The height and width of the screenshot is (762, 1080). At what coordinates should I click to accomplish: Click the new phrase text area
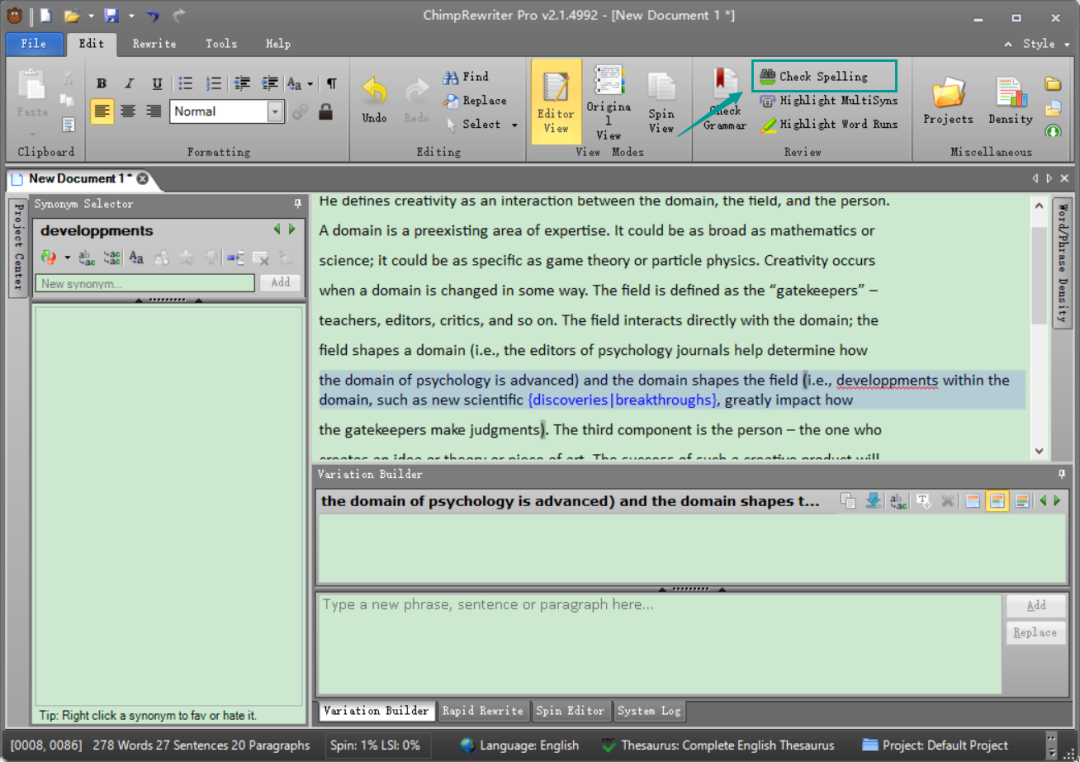point(659,644)
